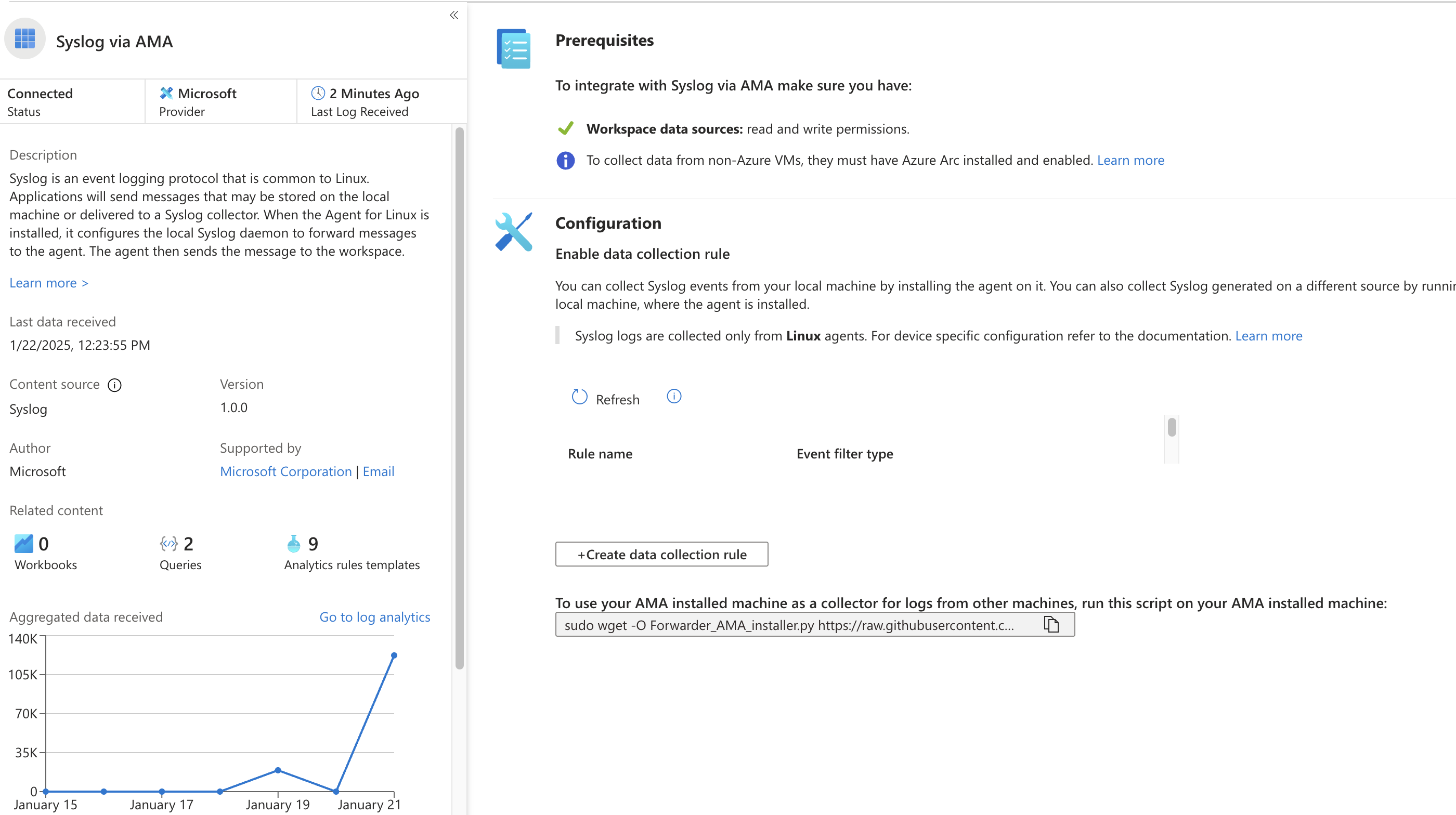This screenshot has width=1456, height=815.
Task: Click the chart's last data point, its peak
Action: click(x=394, y=656)
